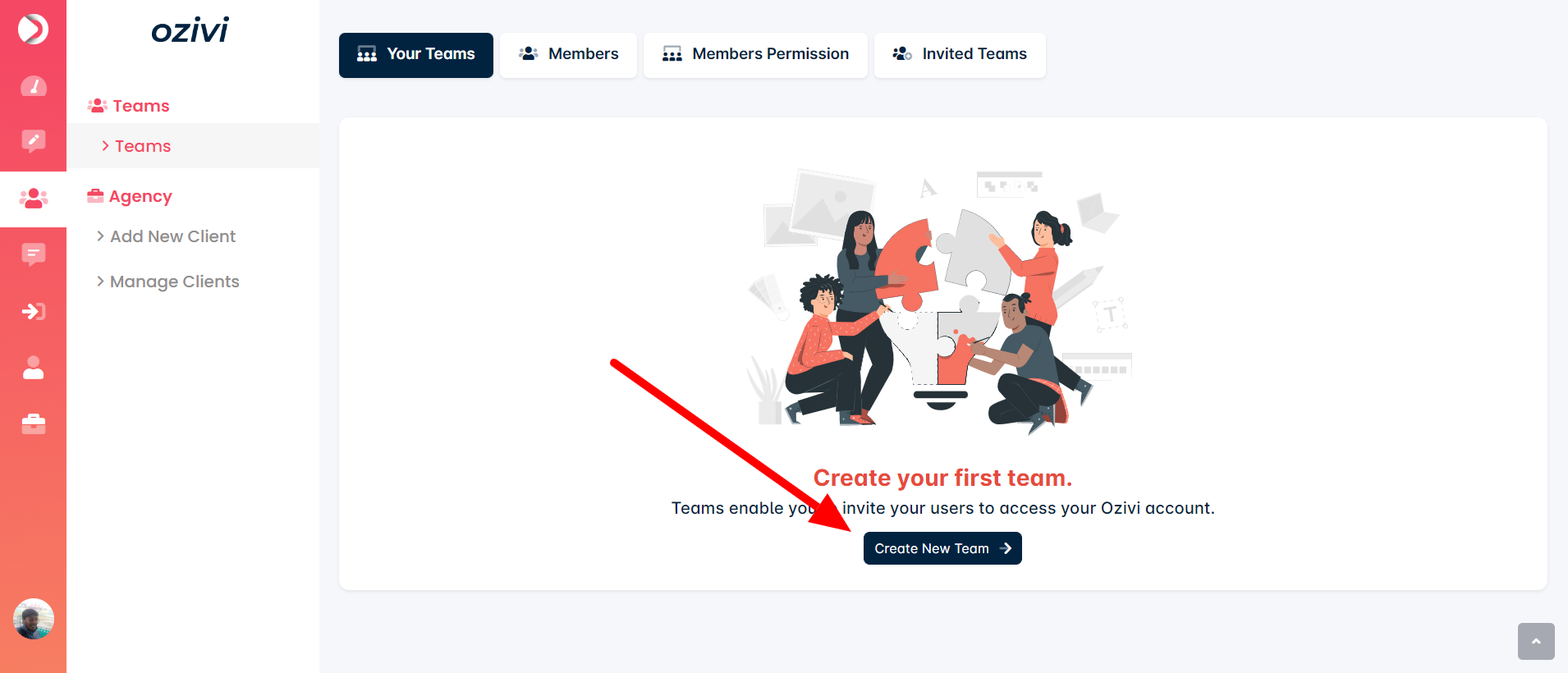This screenshot has width=1568, height=673.
Task: Switch to the Members tab
Action: pos(568,55)
